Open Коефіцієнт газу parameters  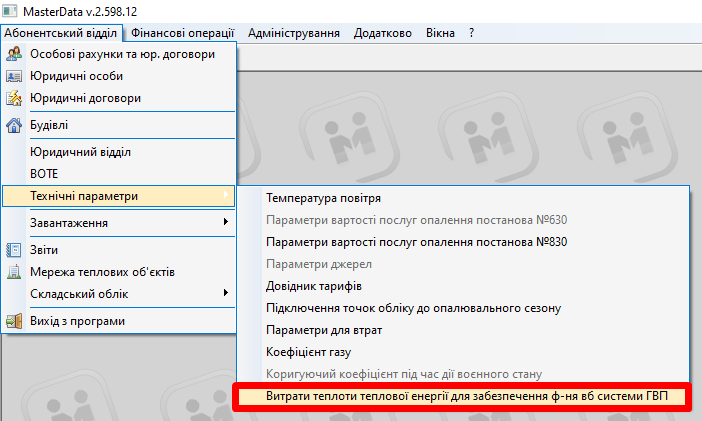(x=308, y=352)
